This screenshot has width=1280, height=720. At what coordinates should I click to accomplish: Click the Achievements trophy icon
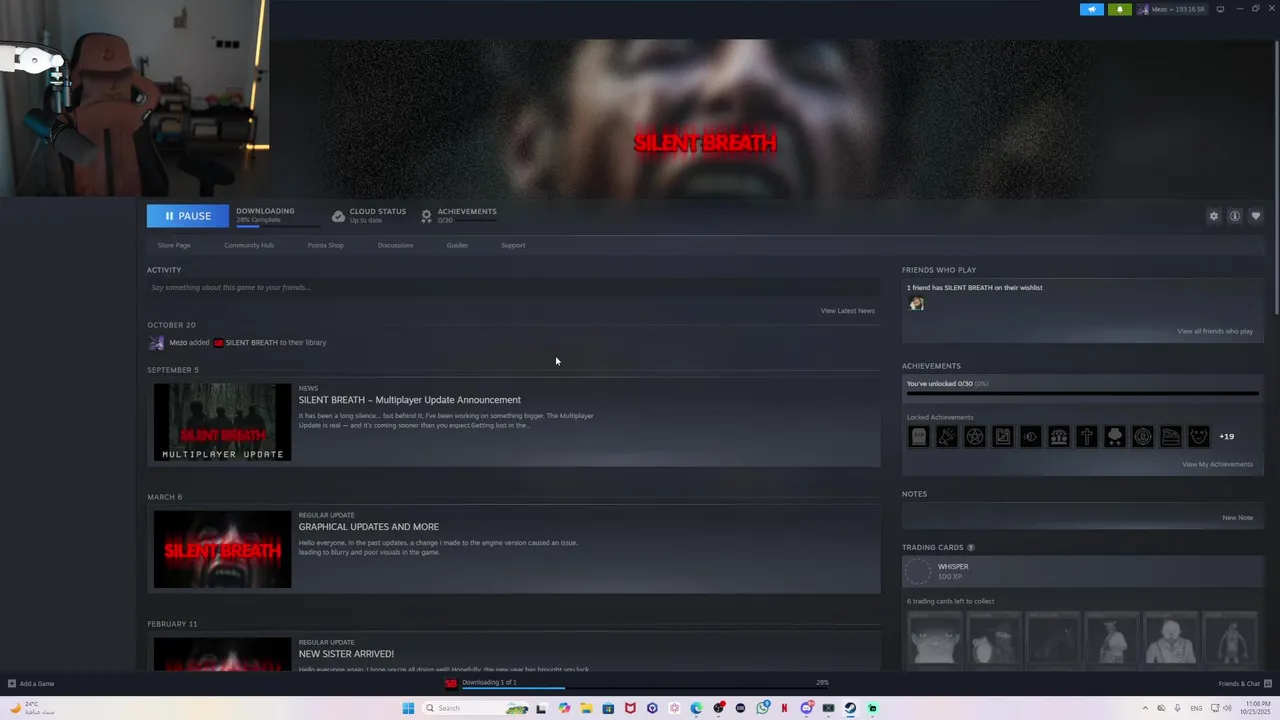(x=426, y=216)
